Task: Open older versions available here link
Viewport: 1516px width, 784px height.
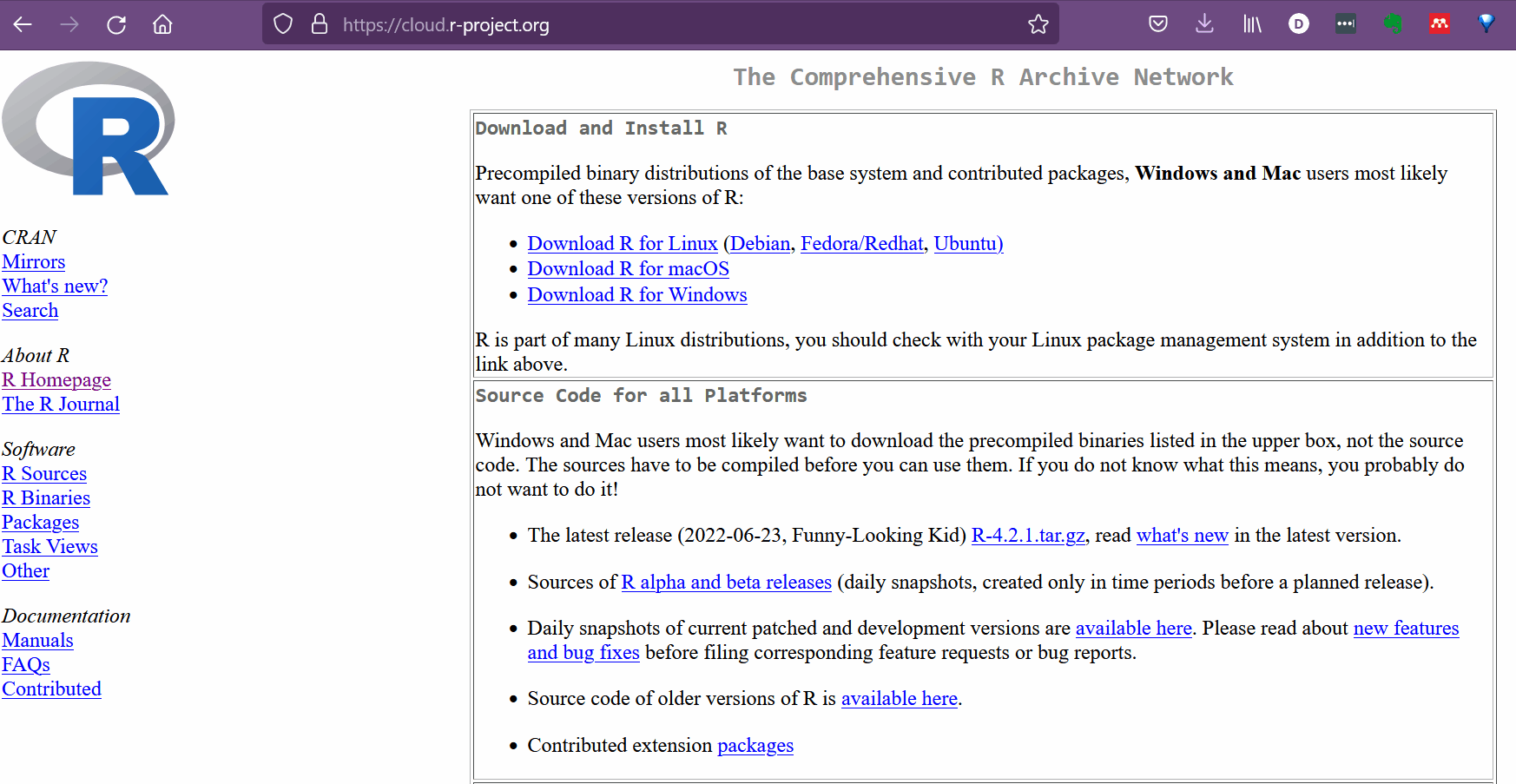Action: pyautogui.click(x=900, y=699)
